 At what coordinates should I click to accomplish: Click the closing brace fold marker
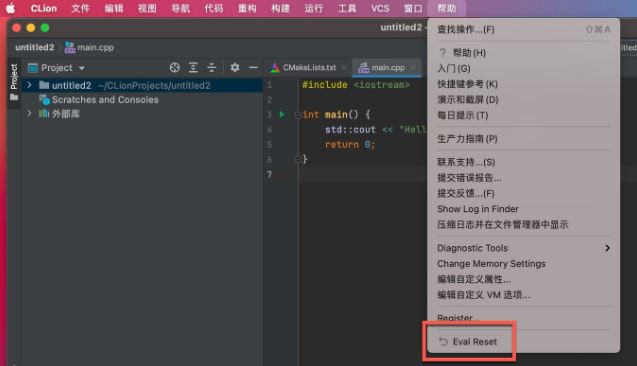point(297,160)
